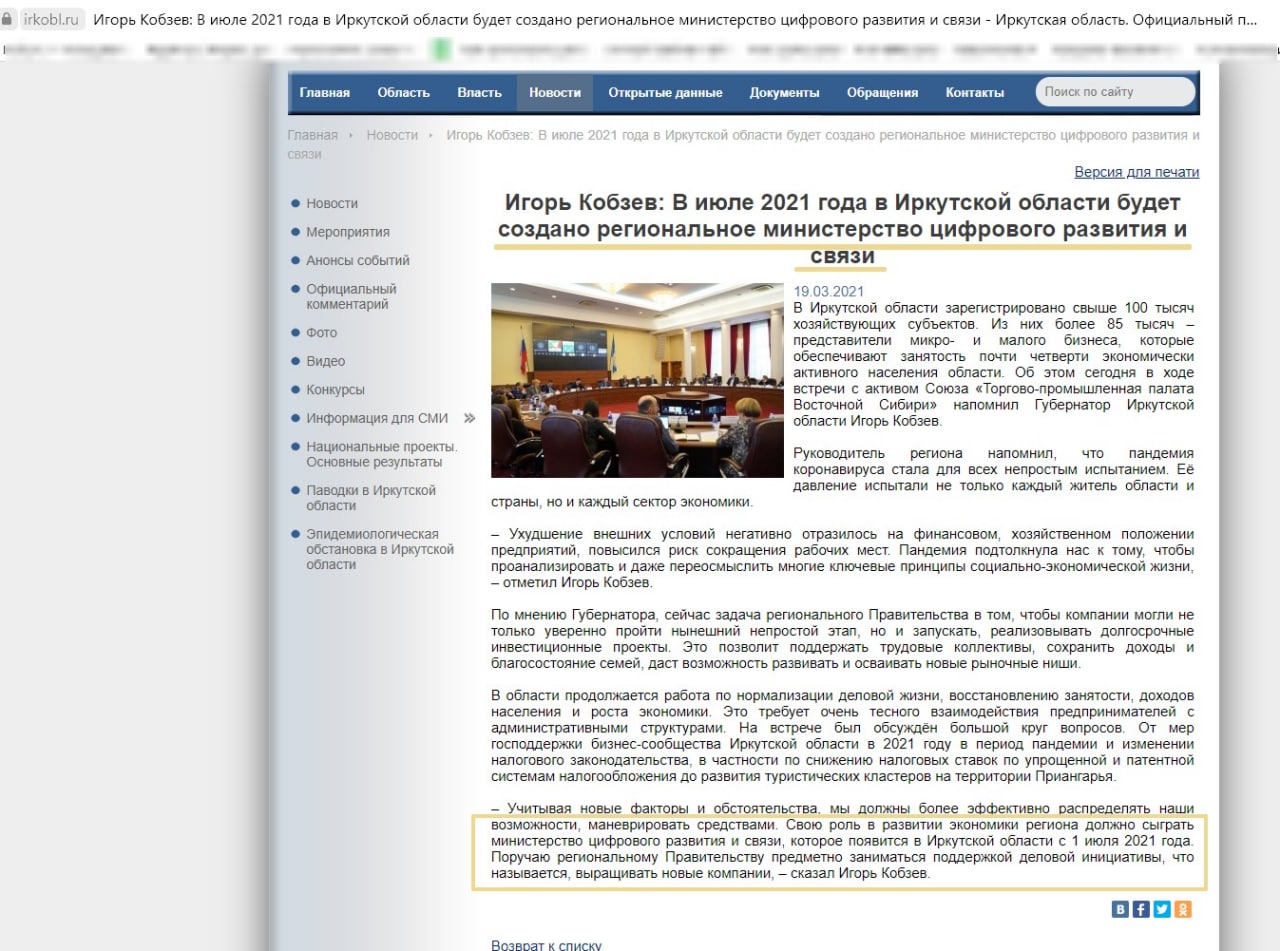Open the Область menu tab
Viewport: 1280px width, 951px height.
point(403,92)
